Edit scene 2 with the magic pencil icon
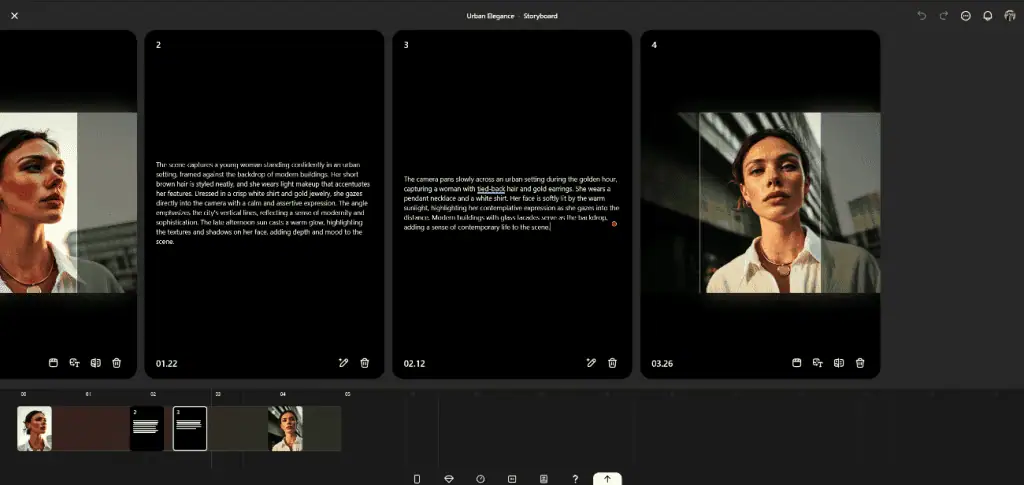This screenshot has height=485, width=1024. point(343,363)
